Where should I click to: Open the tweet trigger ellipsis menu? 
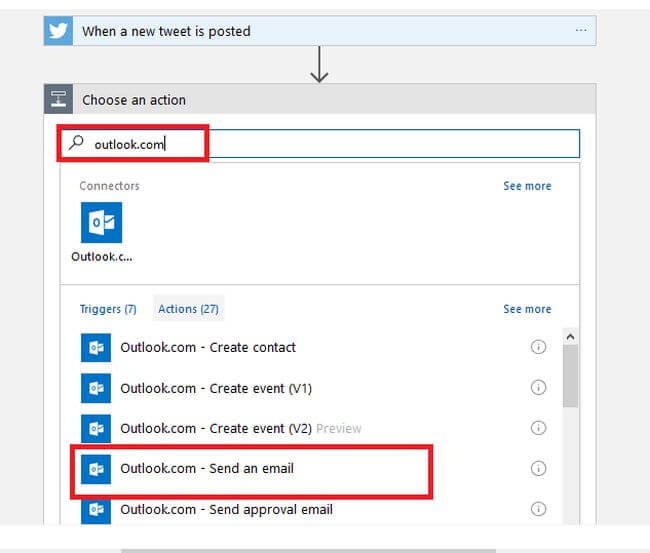pyautogui.click(x=581, y=31)
